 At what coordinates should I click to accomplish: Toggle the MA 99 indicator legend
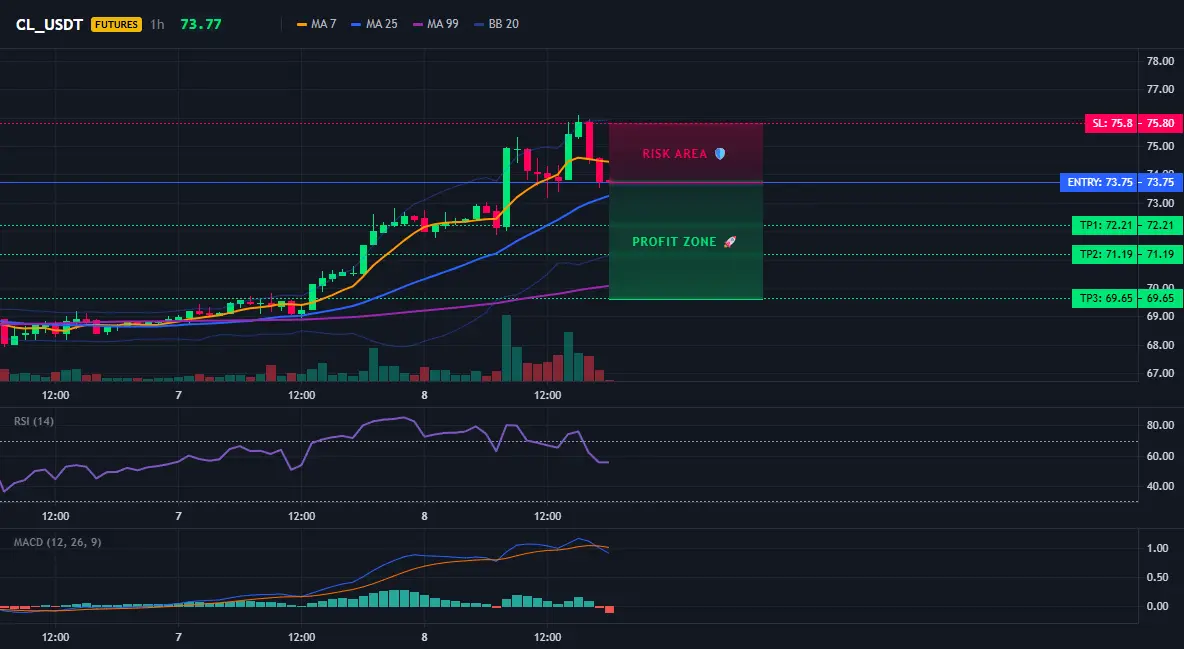[x=436, y=24]
